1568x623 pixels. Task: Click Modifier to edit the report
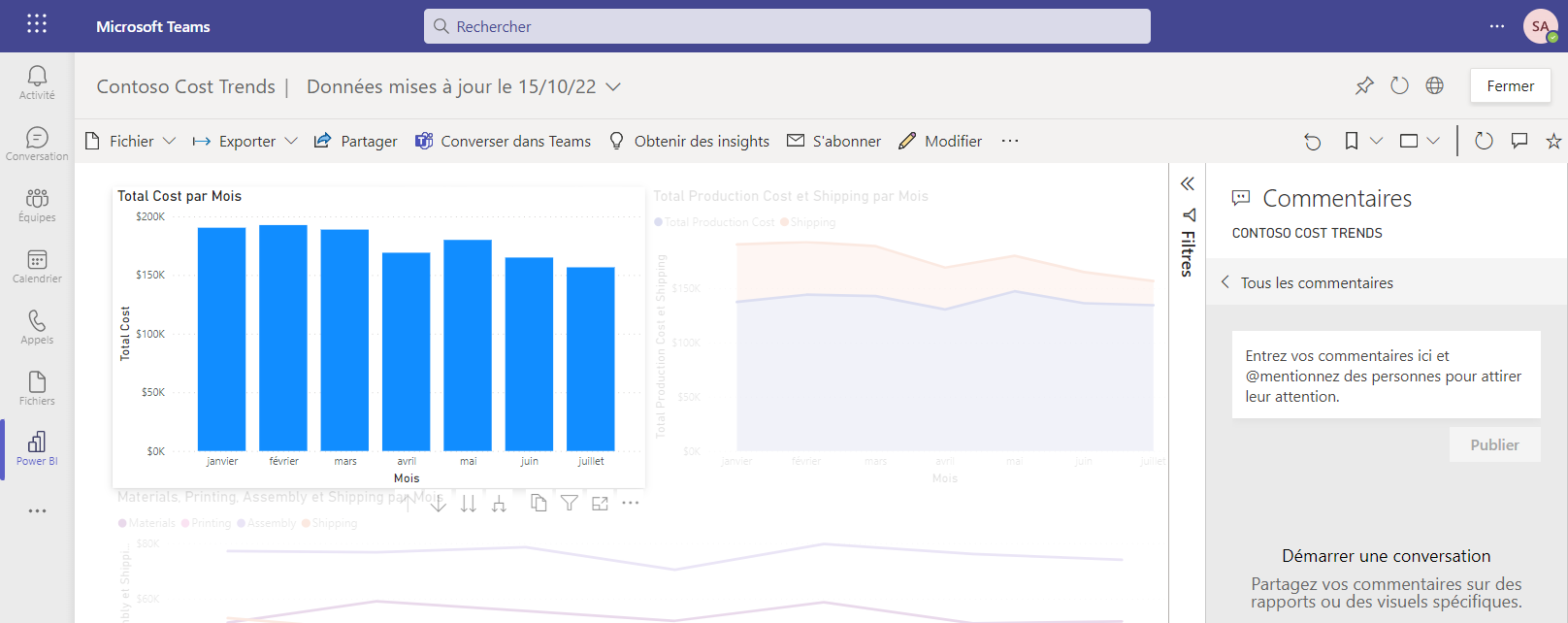coord(940,141)
